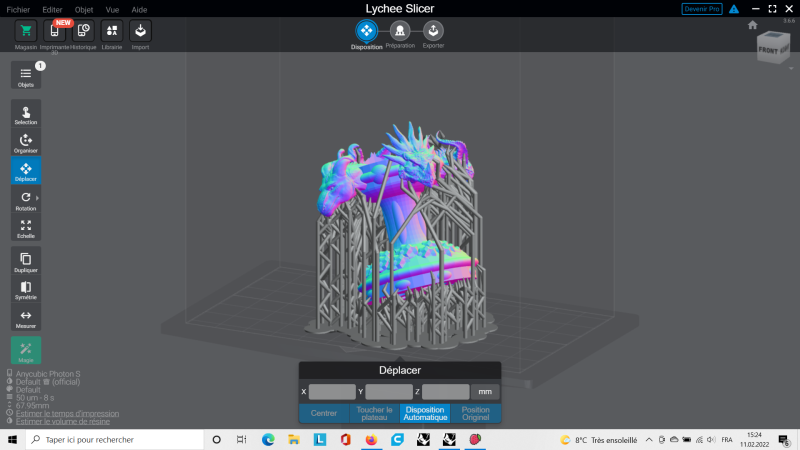Image resolution: width=800 pixels, height=450 pixels.
Task: Open the Librairie library icon
Action: click(112, 31)
